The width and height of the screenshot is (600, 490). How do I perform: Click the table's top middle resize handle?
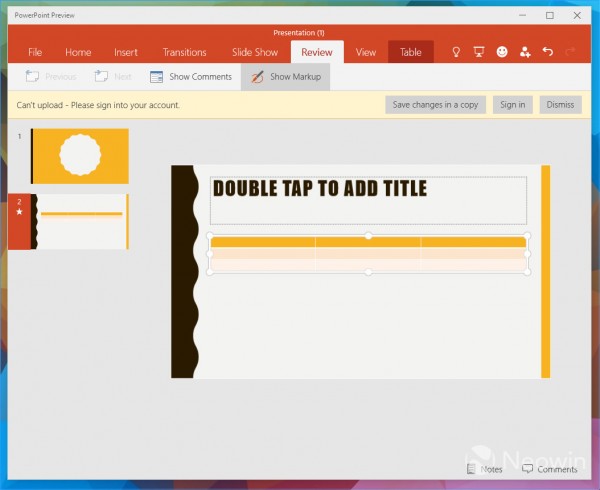[368, 236]
